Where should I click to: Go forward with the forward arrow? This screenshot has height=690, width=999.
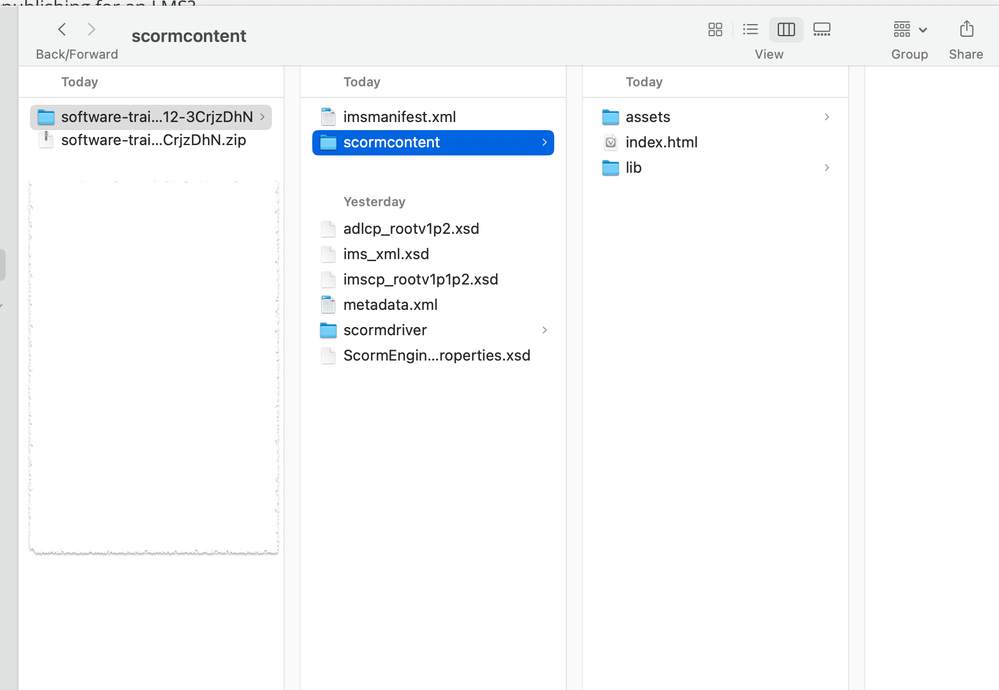coord(92,30)
